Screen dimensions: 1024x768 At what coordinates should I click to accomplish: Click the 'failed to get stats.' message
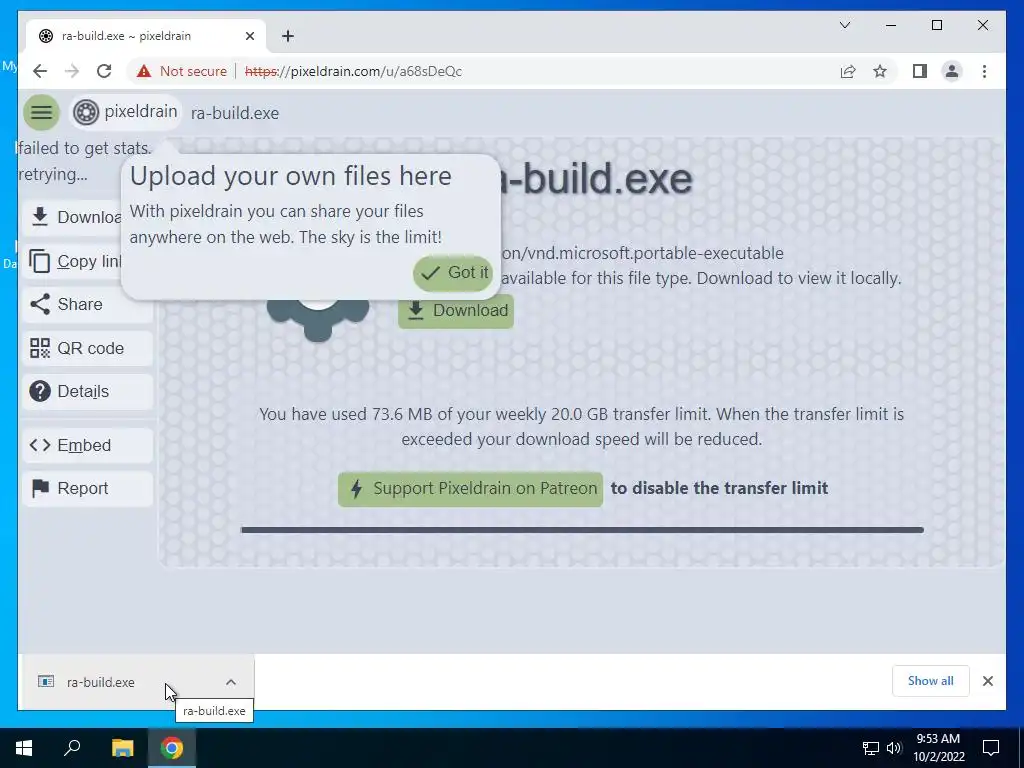coord(84,148)
